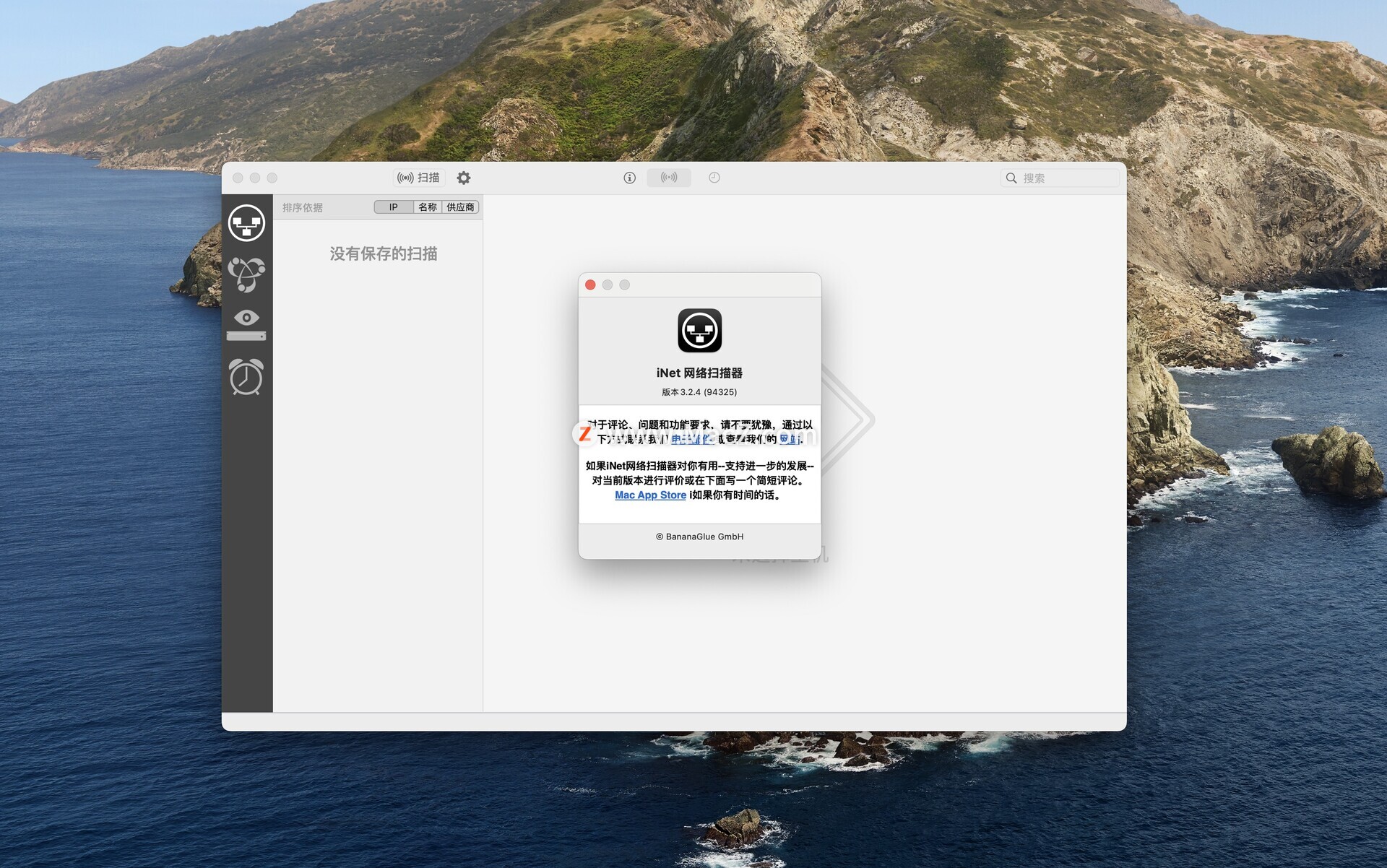The image size is (1387, 868).
Task: Open the Bonjour browser sidebar icon
Action: [x=246, y=274]
